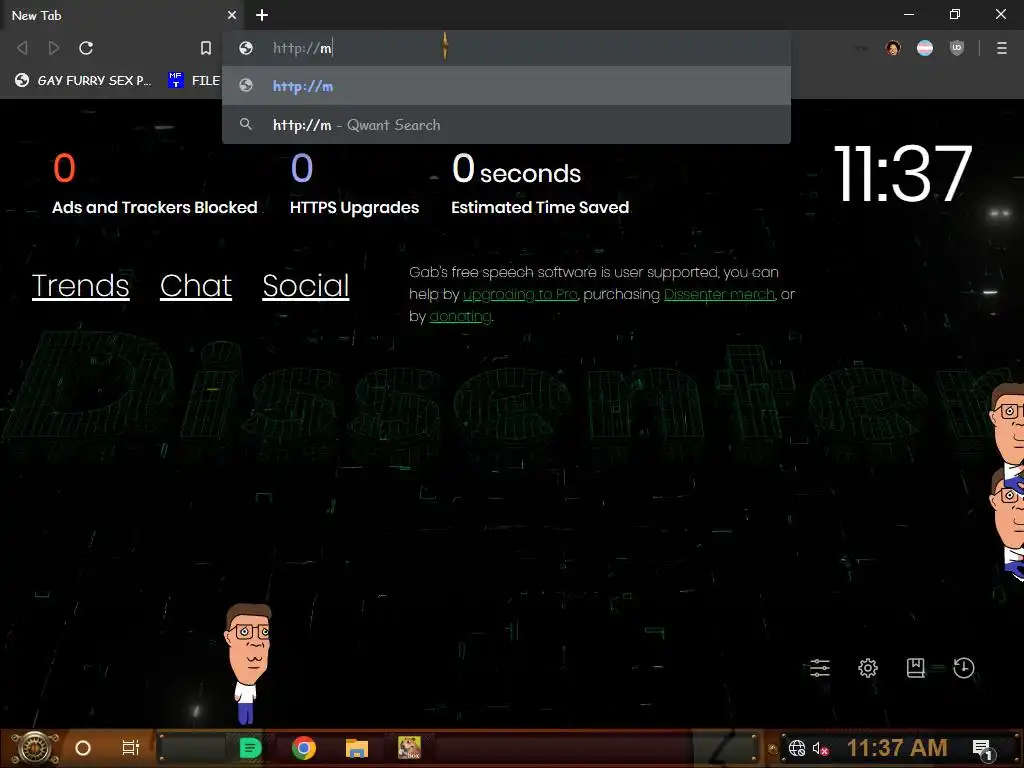
Task: Choose the http://m URL suggestion
Action: (506, 86)
